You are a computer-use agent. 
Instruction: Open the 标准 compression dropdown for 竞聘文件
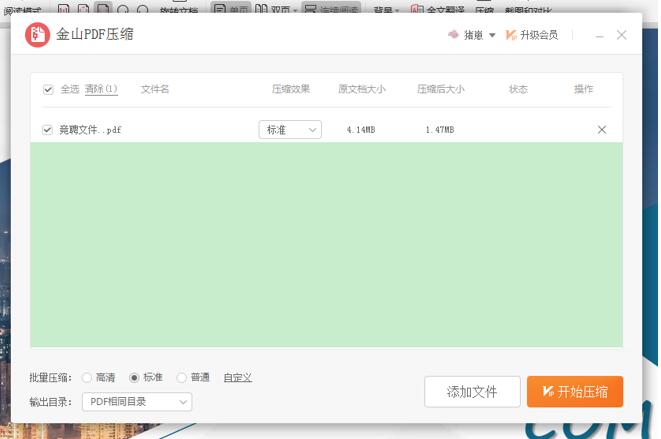[x=290, y=130]
